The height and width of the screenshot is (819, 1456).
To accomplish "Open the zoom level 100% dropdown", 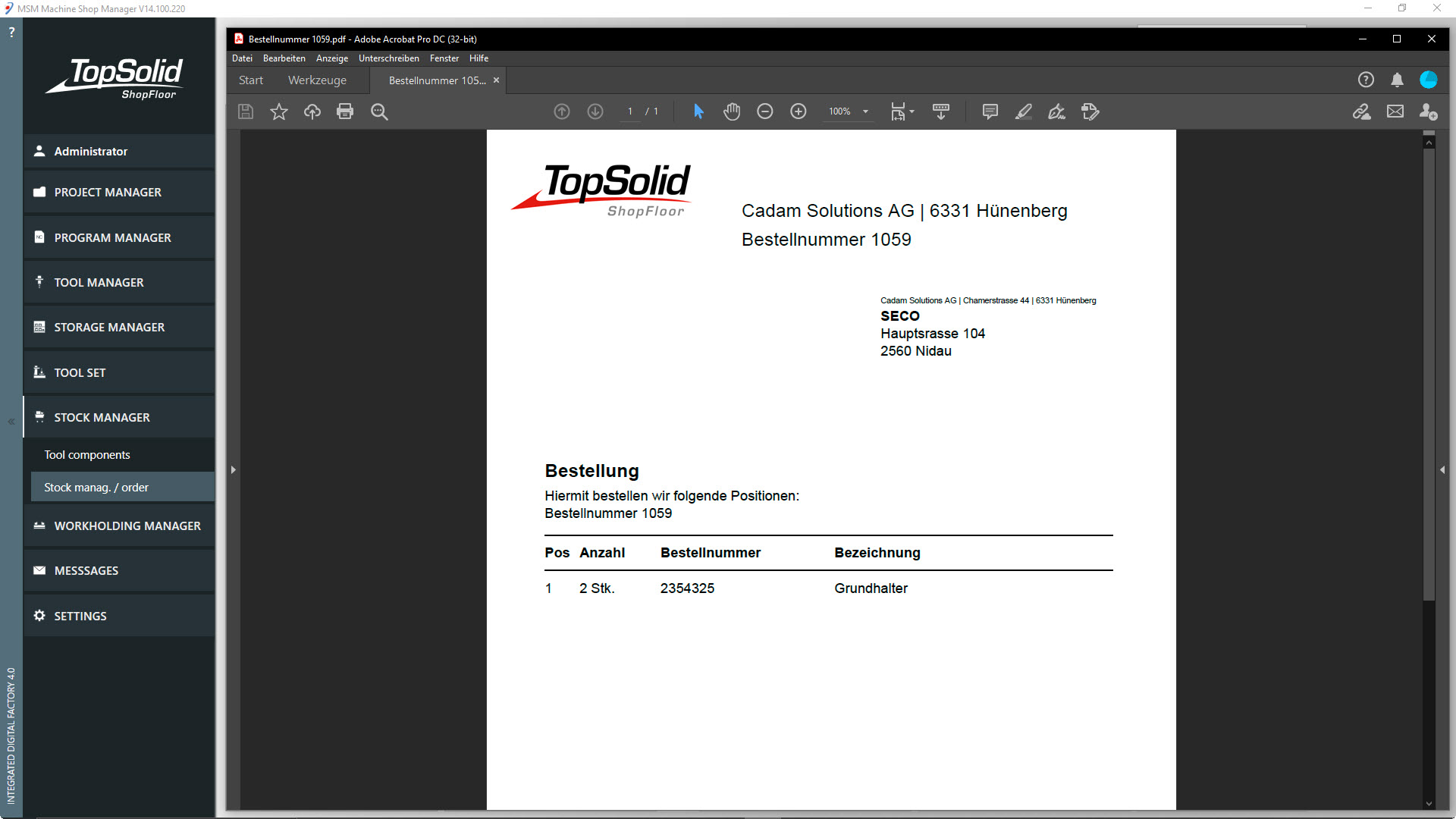I will tap(865, 111).
